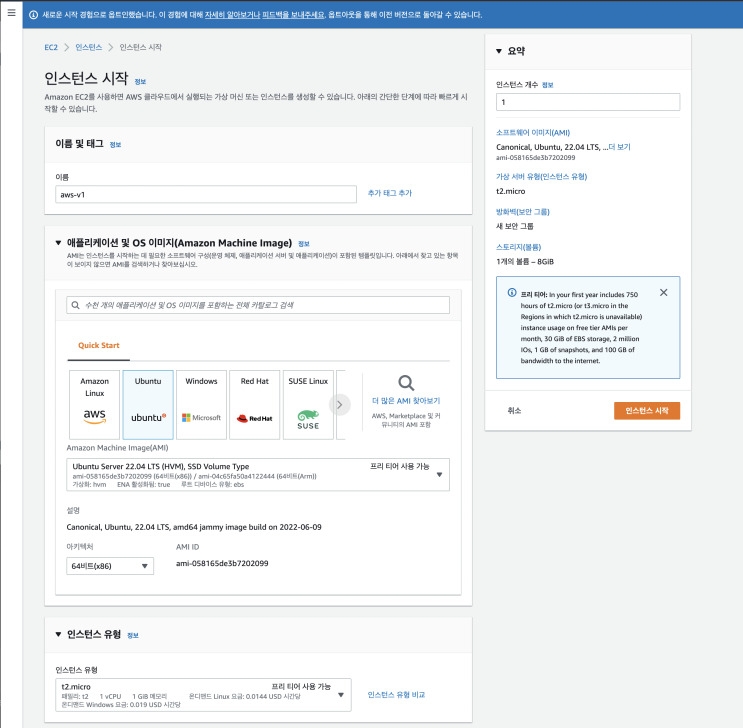Click 정보 link next to 인스턴스 개수
743x728 pixels.
pyautogui.click(x=547, y=85)
